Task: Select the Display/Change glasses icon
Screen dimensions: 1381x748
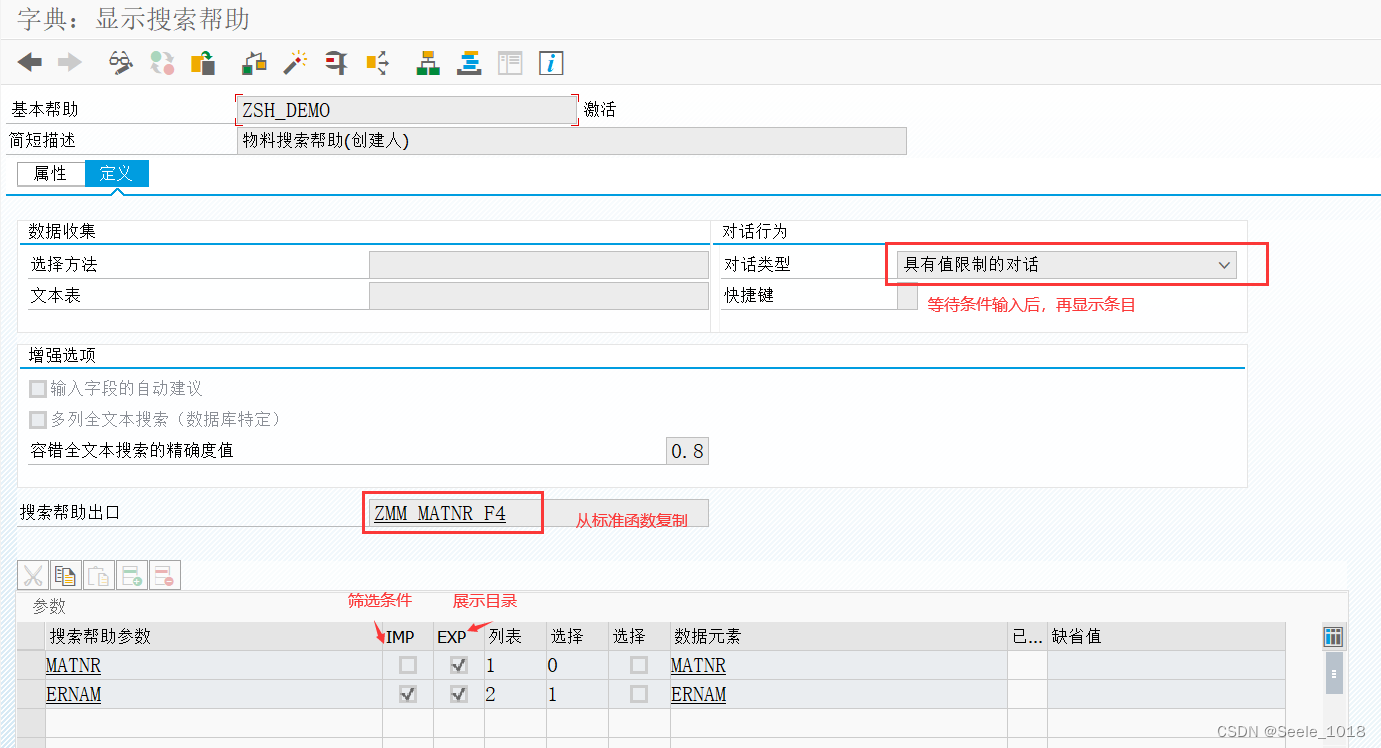Action: point(120,62)
